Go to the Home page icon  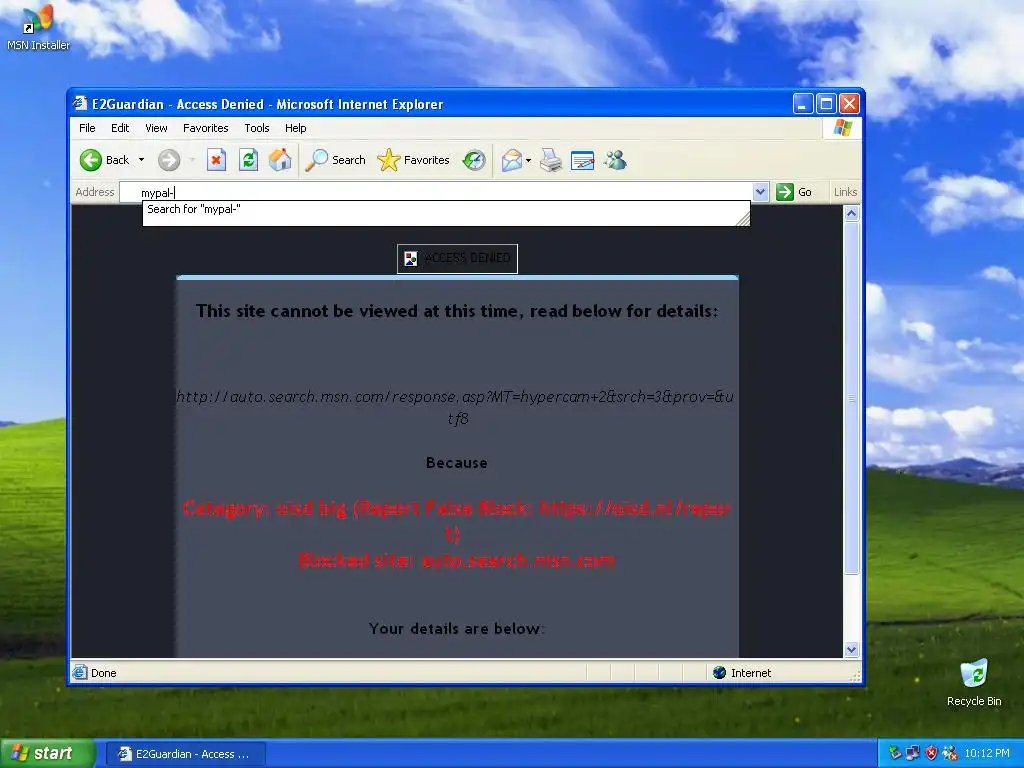(280, 160)
